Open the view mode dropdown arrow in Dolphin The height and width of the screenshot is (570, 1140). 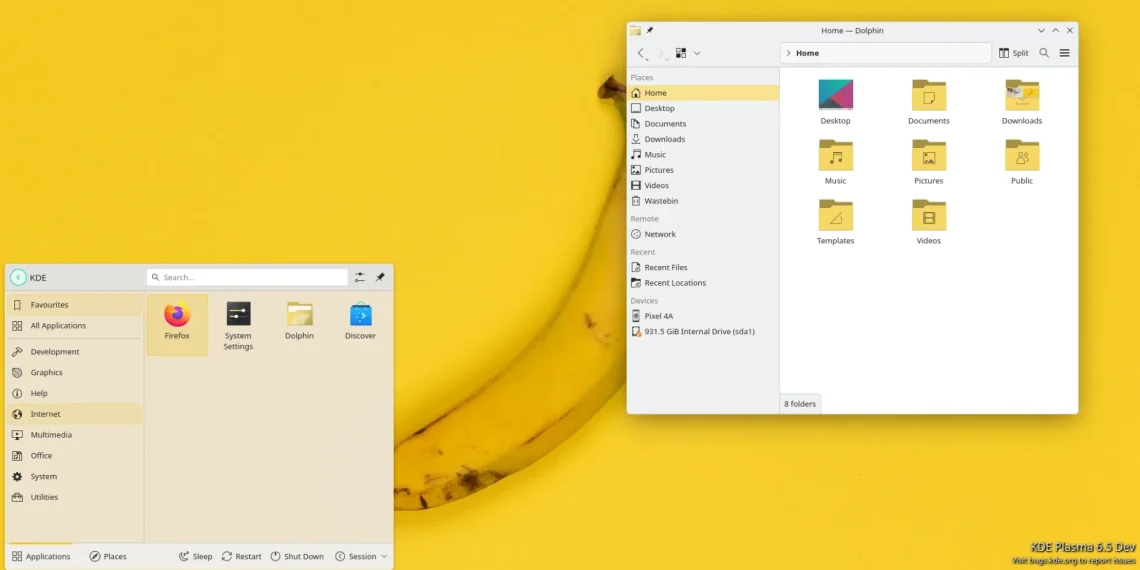pos(697,53)
